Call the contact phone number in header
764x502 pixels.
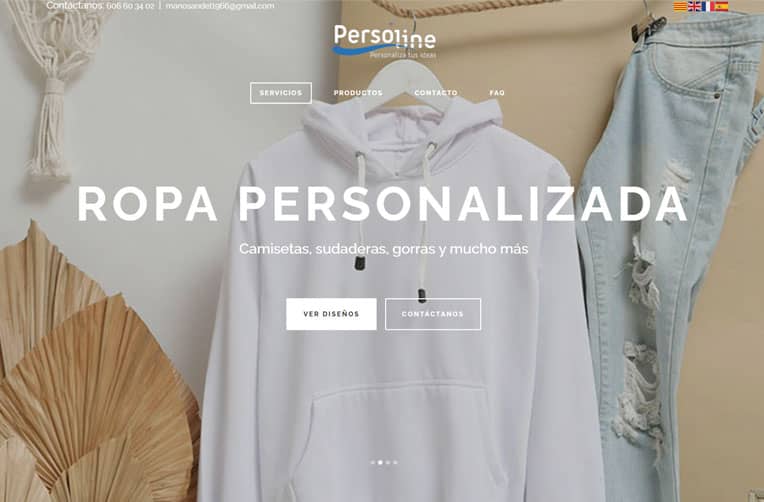[130, 6]
